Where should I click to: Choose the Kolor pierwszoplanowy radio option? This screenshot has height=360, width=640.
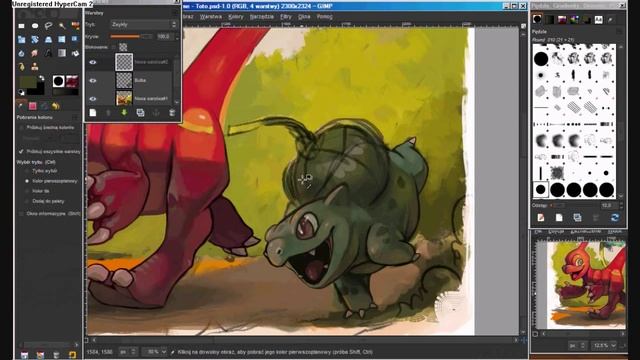click(27, 181)
